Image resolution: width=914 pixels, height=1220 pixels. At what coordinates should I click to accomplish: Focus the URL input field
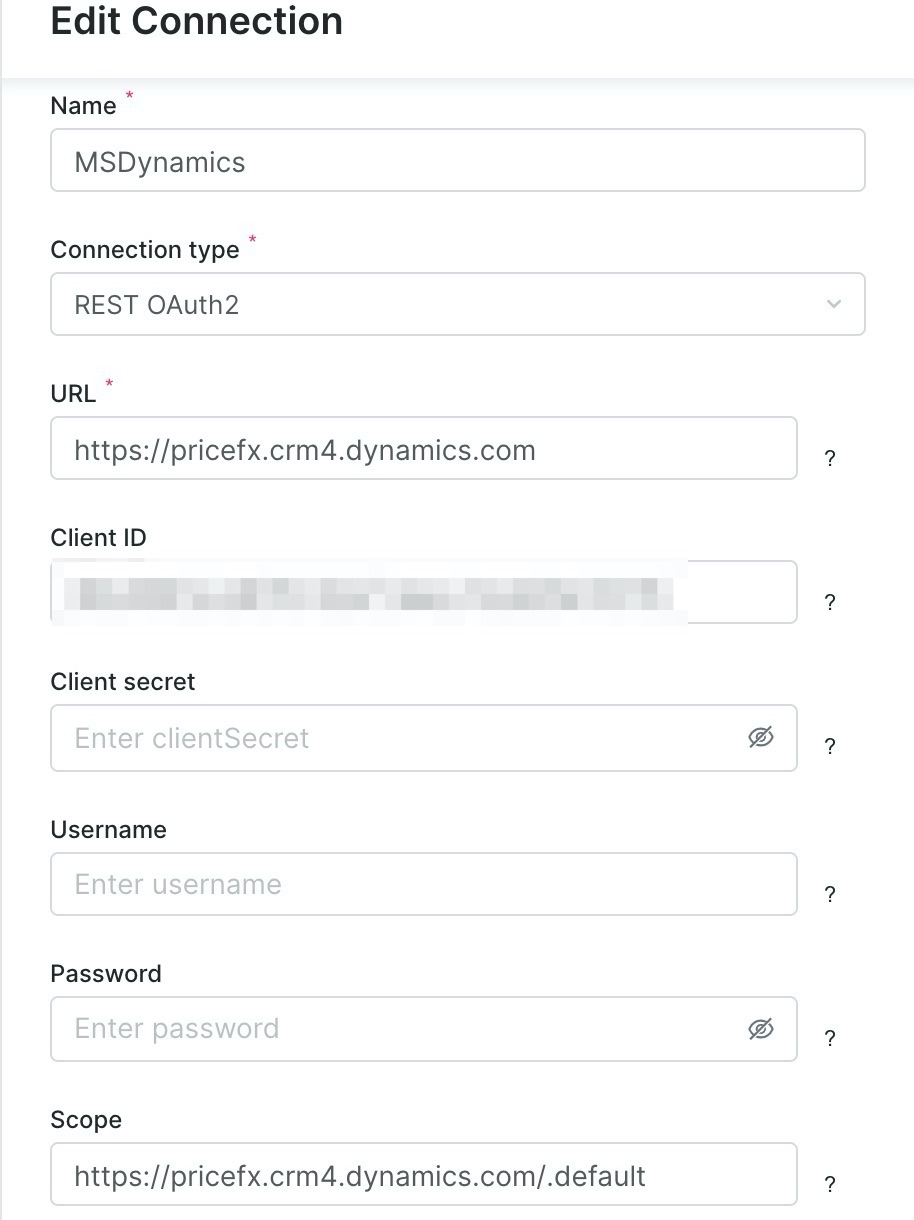click(423, 449)
